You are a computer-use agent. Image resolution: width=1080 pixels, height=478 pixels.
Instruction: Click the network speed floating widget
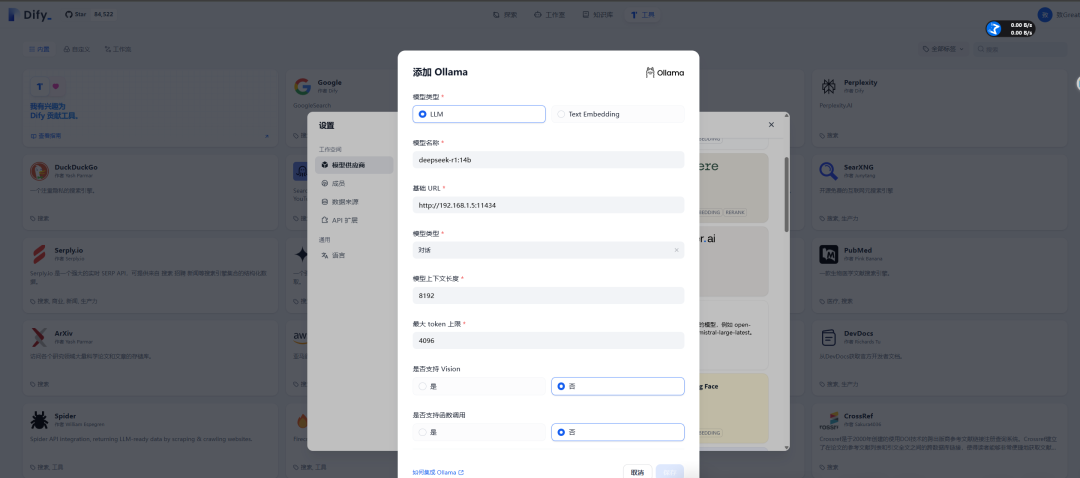tap(1010, 29)
